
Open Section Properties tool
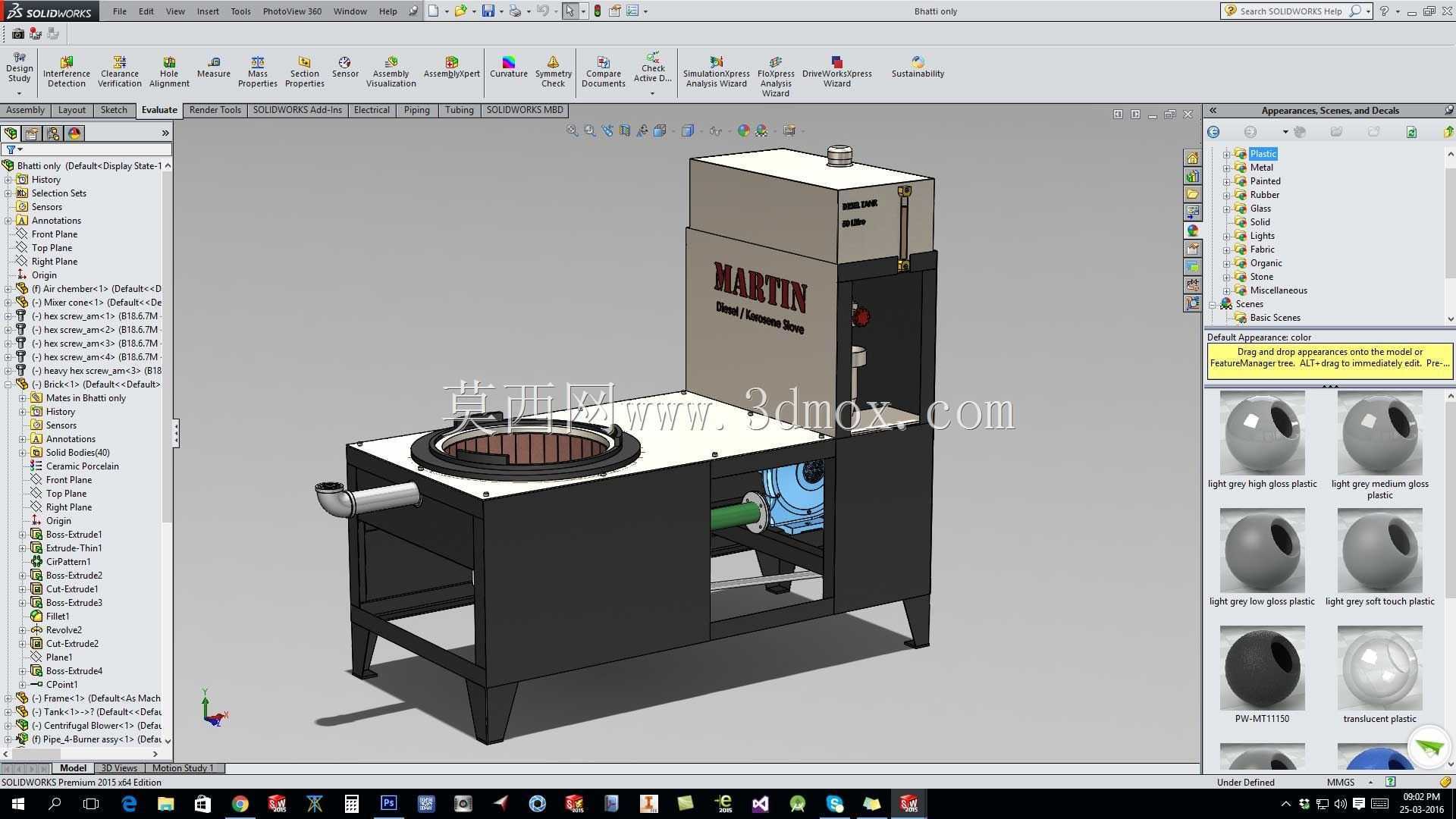pos(305,72)
